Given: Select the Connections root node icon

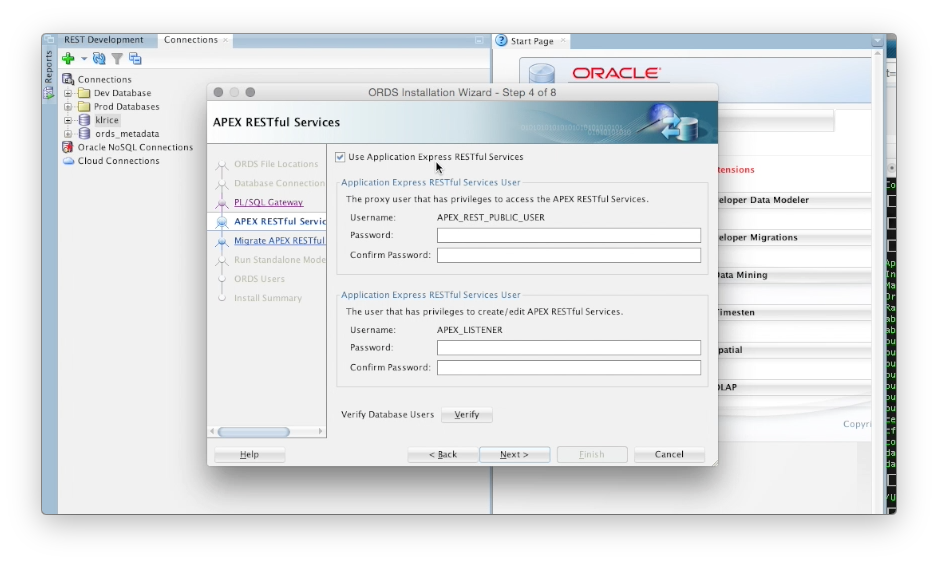Looking at the screenshot, I should (x=68, y=79).
